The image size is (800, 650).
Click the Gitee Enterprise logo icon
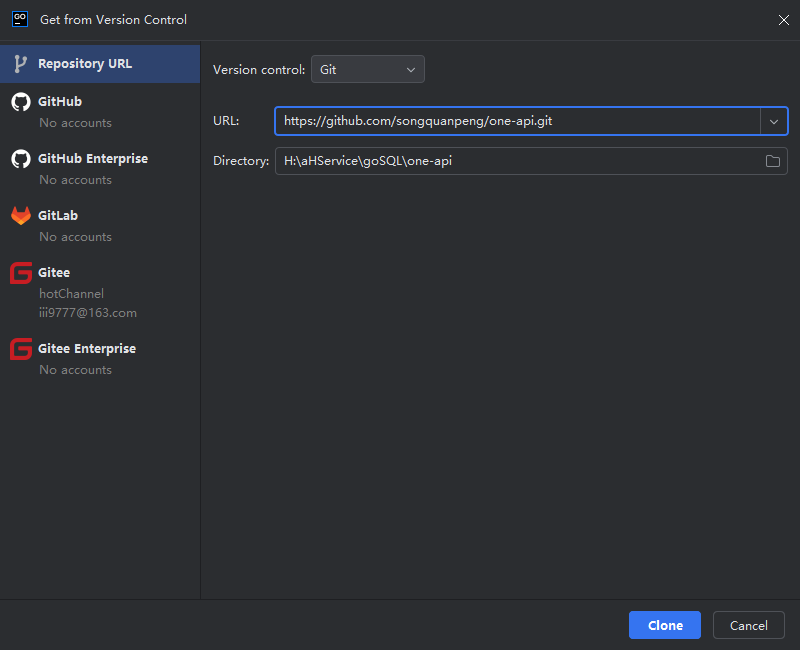click(20, 349)
